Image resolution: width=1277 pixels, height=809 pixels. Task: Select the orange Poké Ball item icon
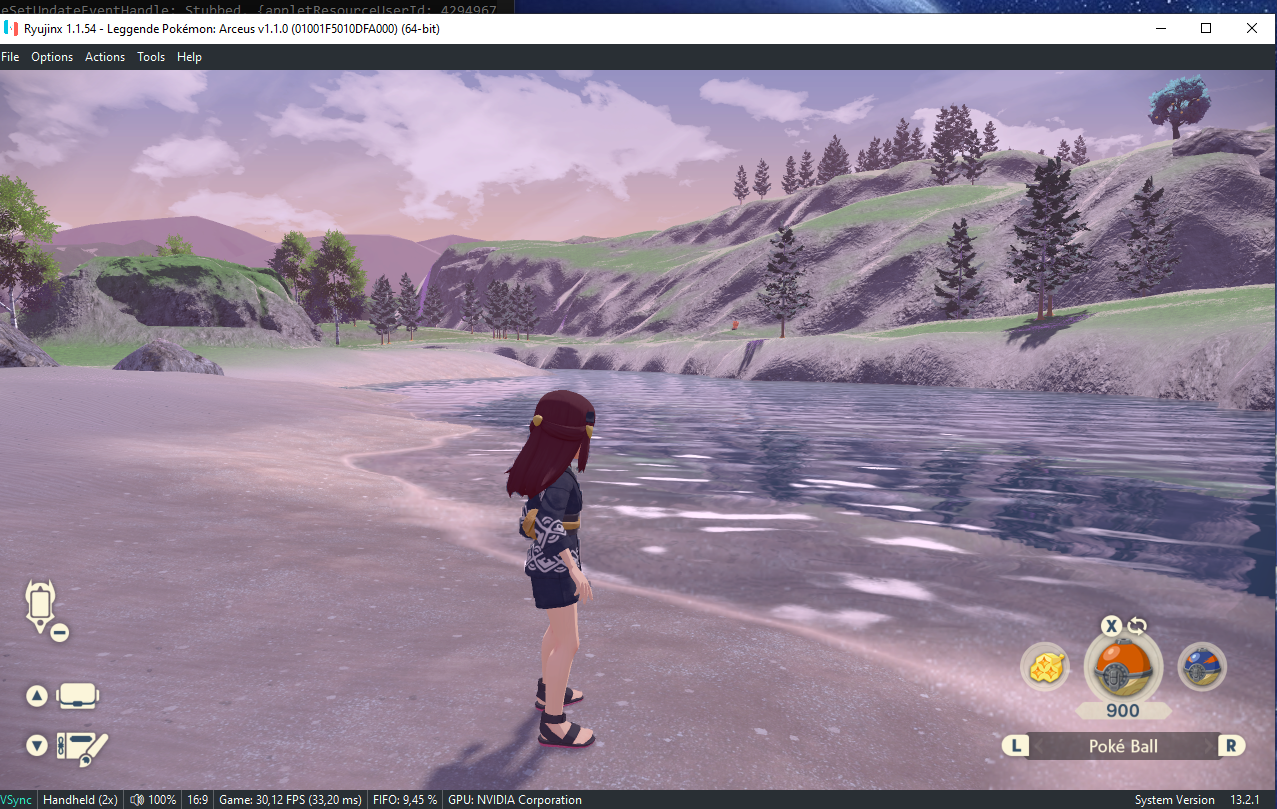[x=1123, y=667]
